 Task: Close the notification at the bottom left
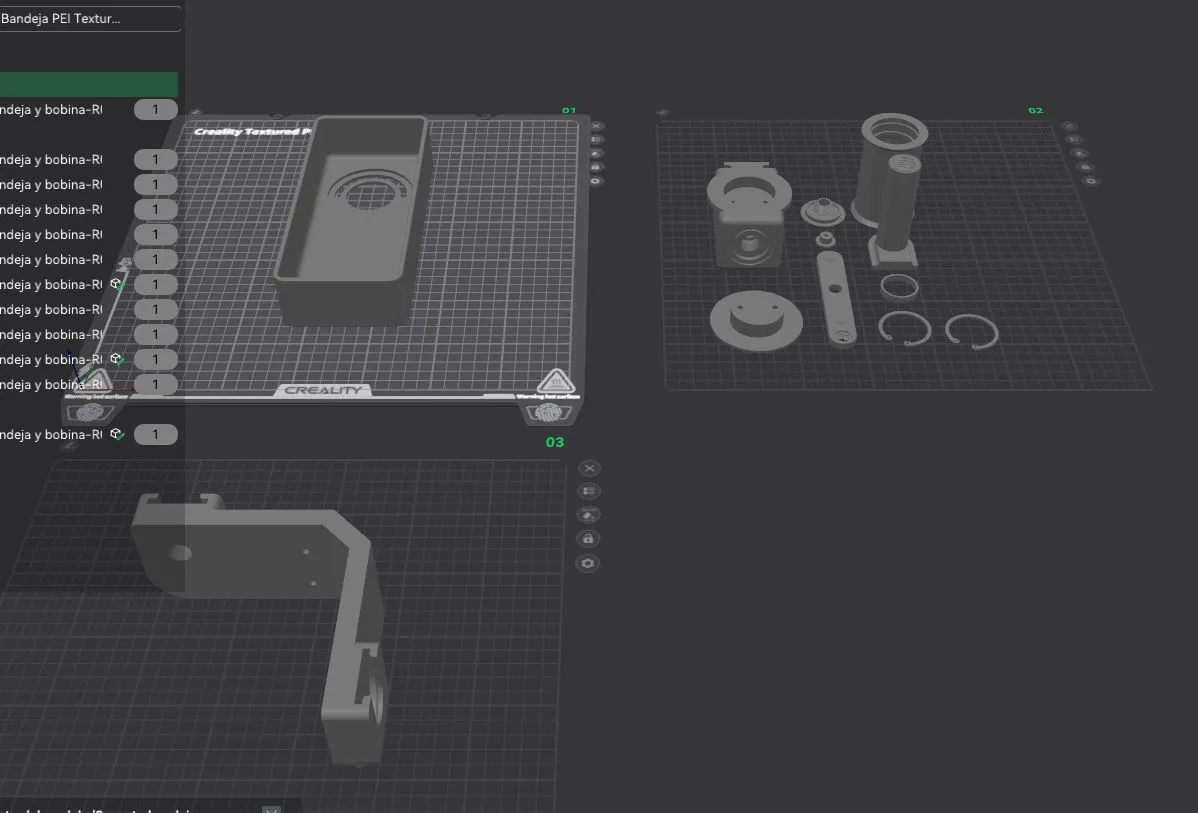pos(271,809)
